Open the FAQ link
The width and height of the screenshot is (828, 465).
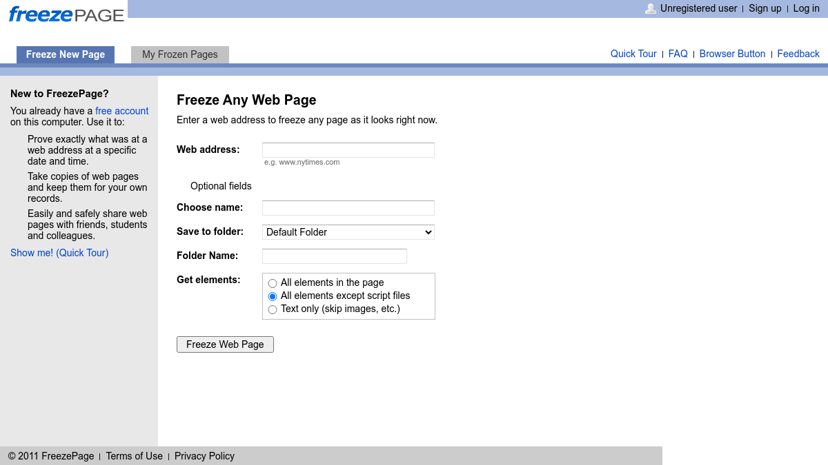click(x=678, y=54)
